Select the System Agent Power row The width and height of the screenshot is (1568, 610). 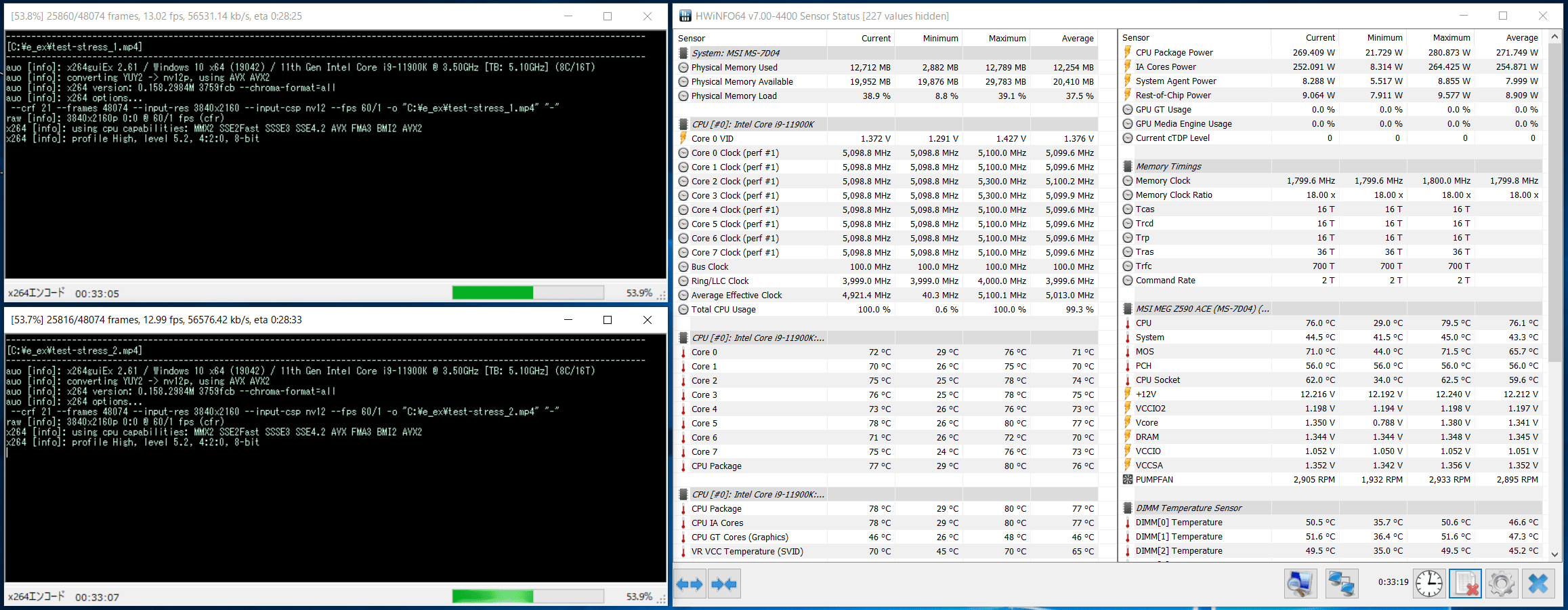click(x=1331, y=81)
